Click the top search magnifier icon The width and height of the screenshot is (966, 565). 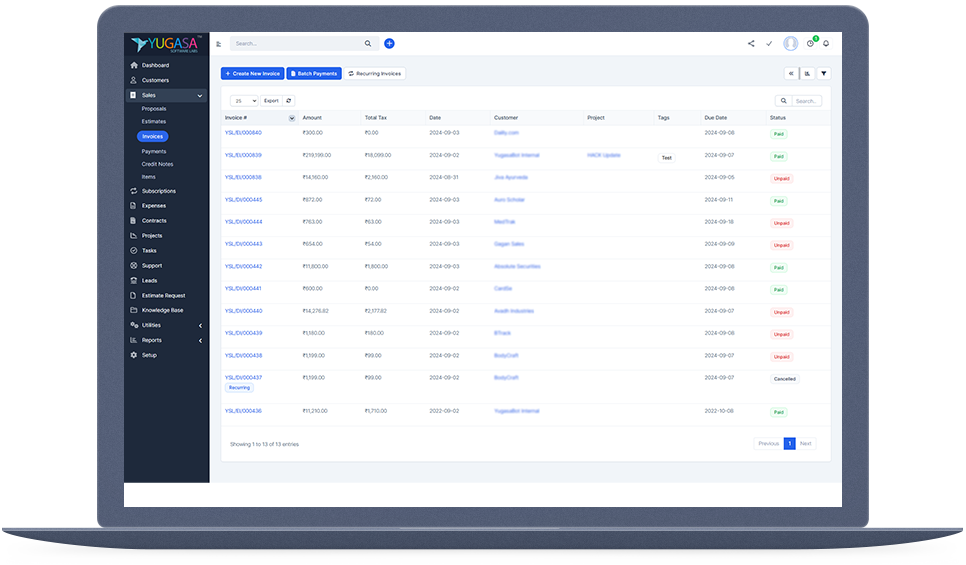(368, 44)
